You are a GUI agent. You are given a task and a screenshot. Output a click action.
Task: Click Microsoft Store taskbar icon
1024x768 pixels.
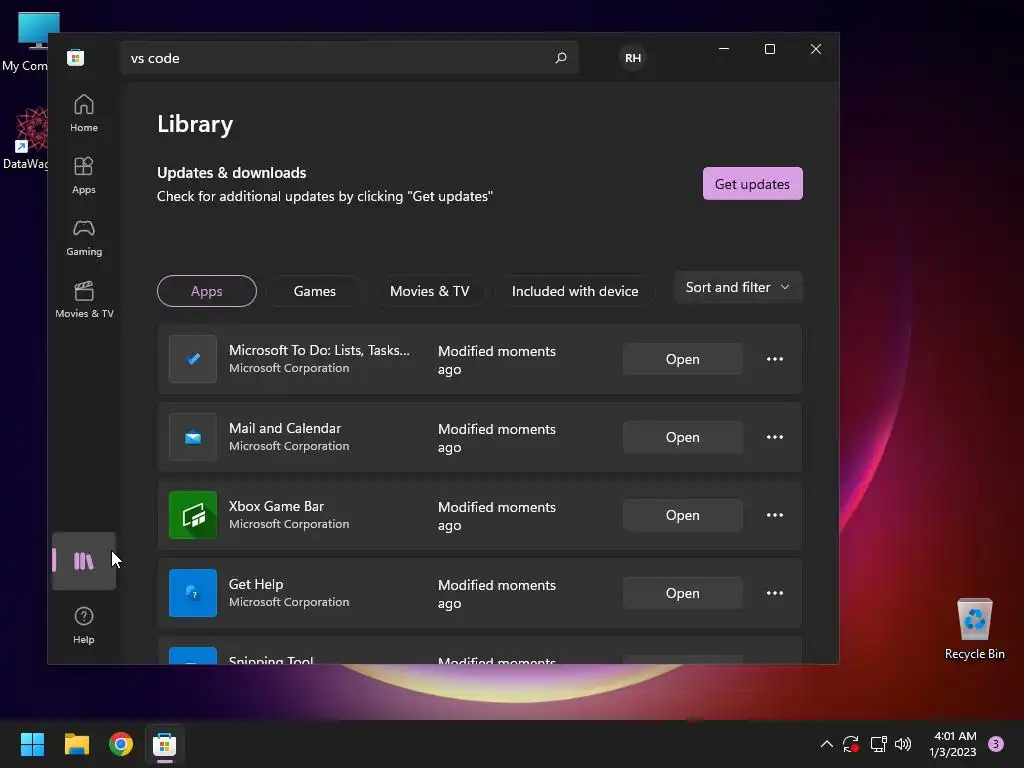165,744
